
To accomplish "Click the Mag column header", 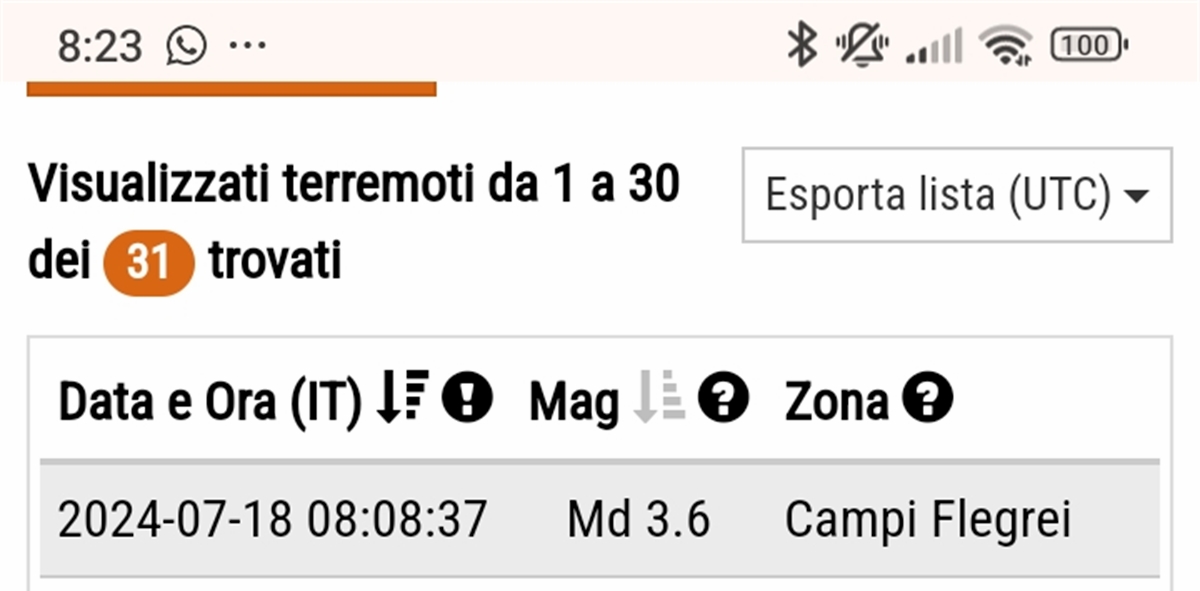I will pyautogui.click(x=574, y=402).
